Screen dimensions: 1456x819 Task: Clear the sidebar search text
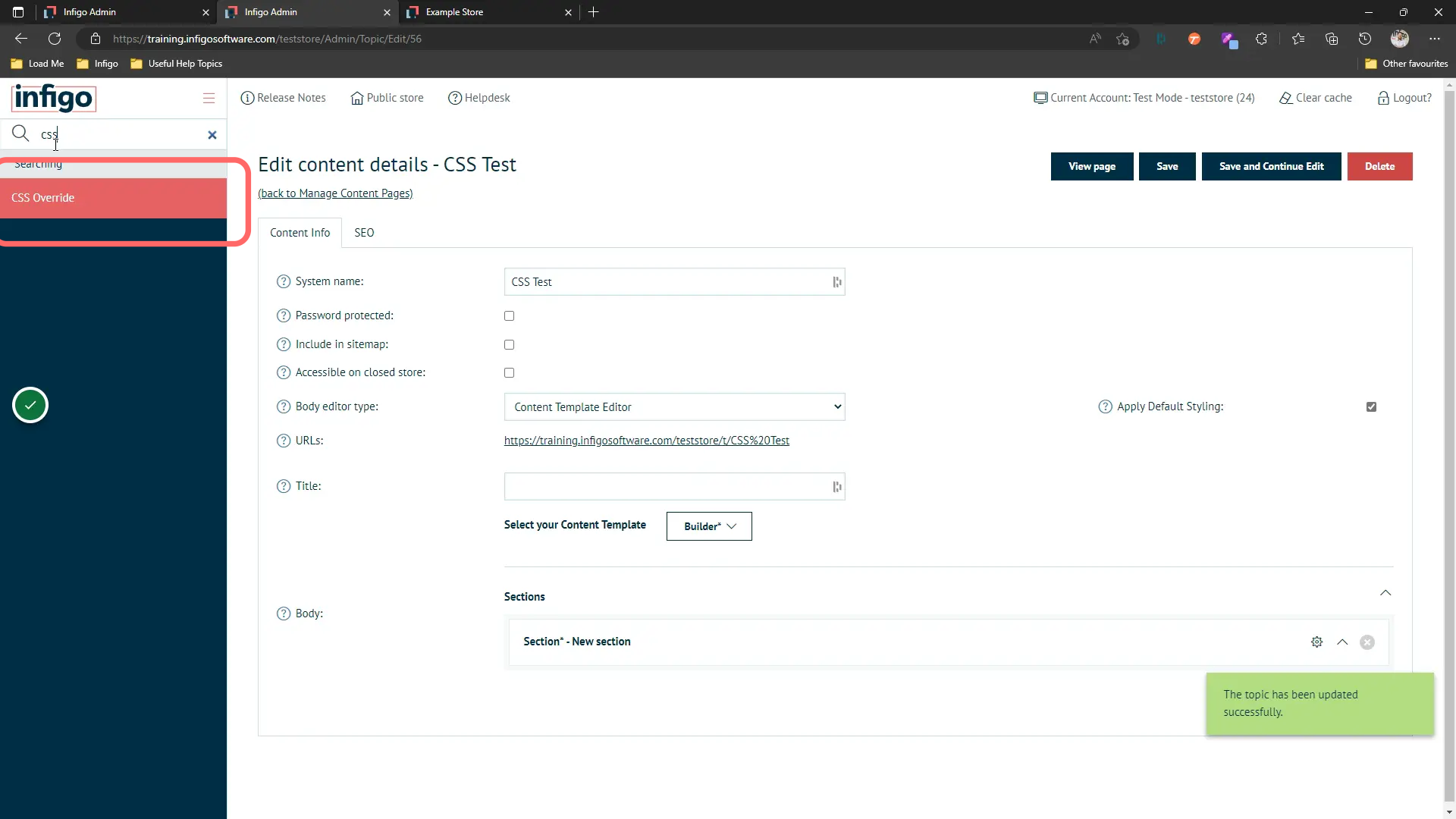pyautogui.click(x=212, y=135)
